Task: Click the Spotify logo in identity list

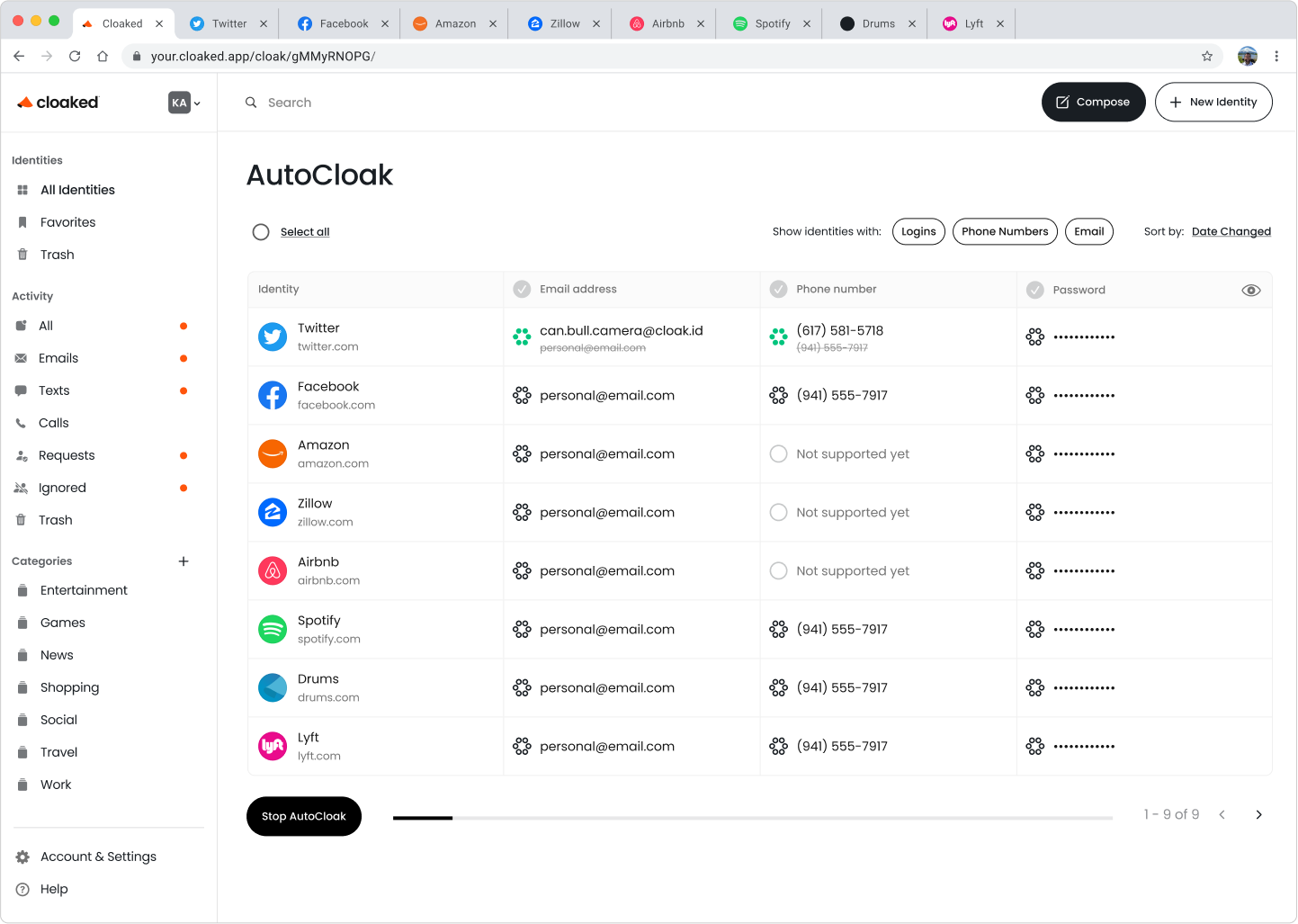Action: (x=273, y=629)
